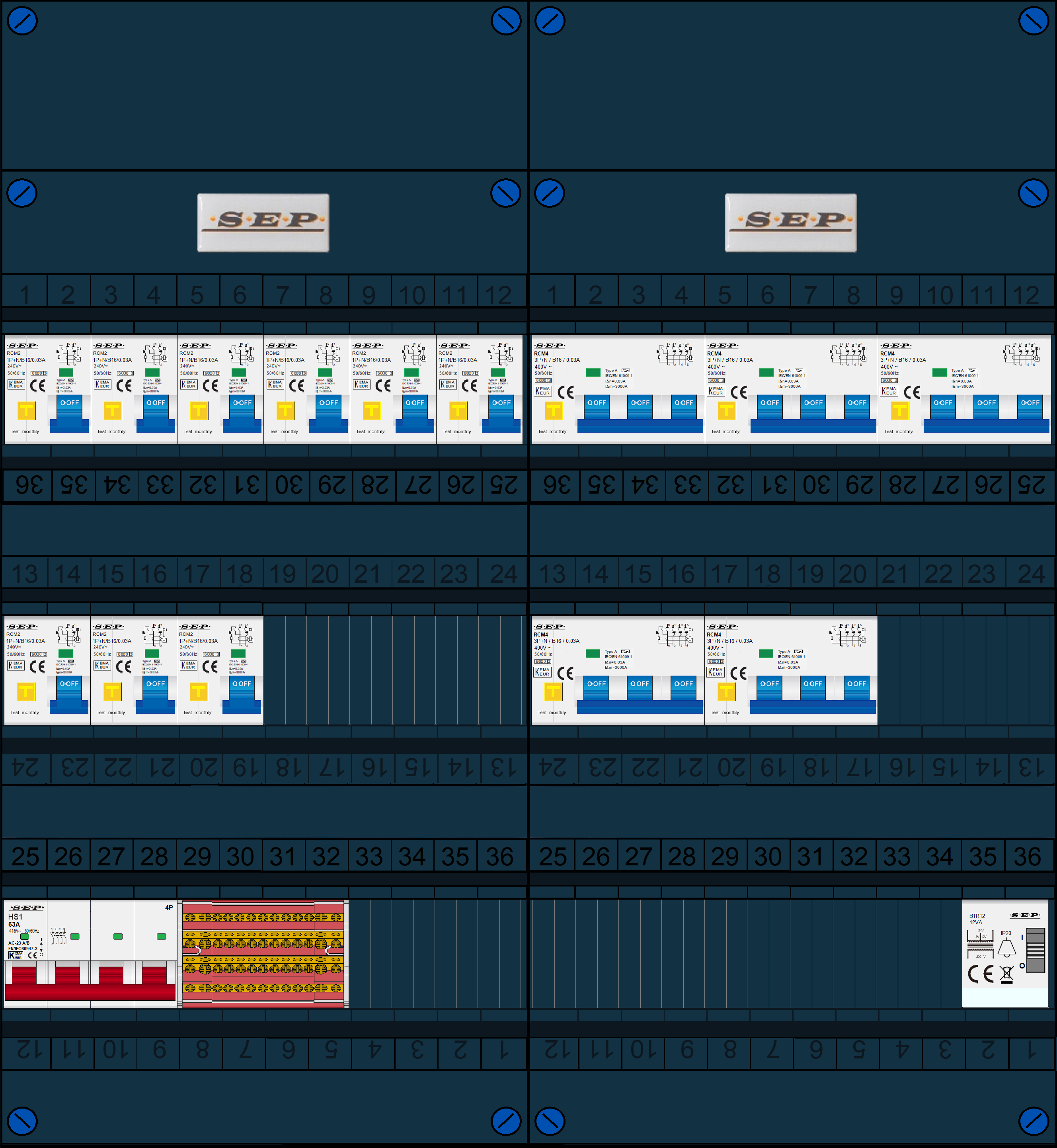Click yellow T test button on right panel RCM4 under slots 1-4
The height and width of the screenshot is (1148, 1057).
click(554, 411)
